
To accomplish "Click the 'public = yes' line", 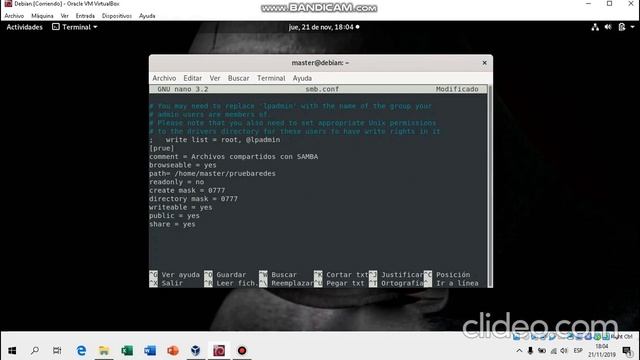I will (x=174, y=216).
